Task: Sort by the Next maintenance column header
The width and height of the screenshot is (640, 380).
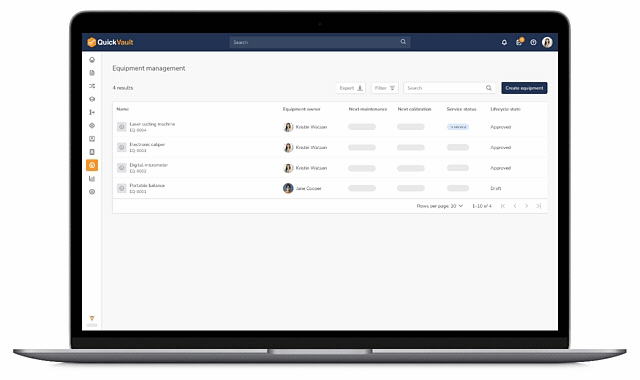Action: click(368, 109)
